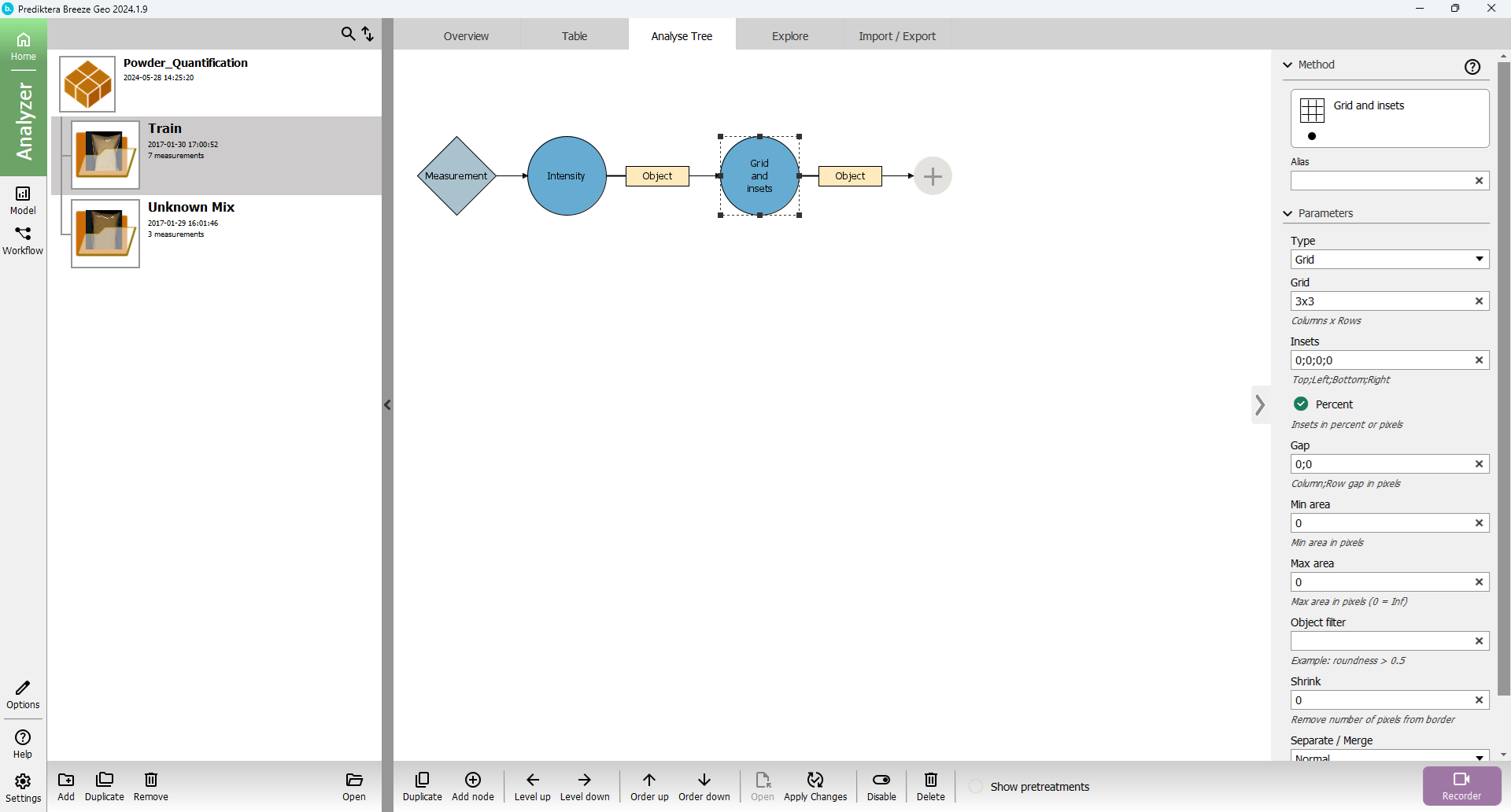Switch to the Explore tab
The image size is (1511, 812).
(789, 36)
